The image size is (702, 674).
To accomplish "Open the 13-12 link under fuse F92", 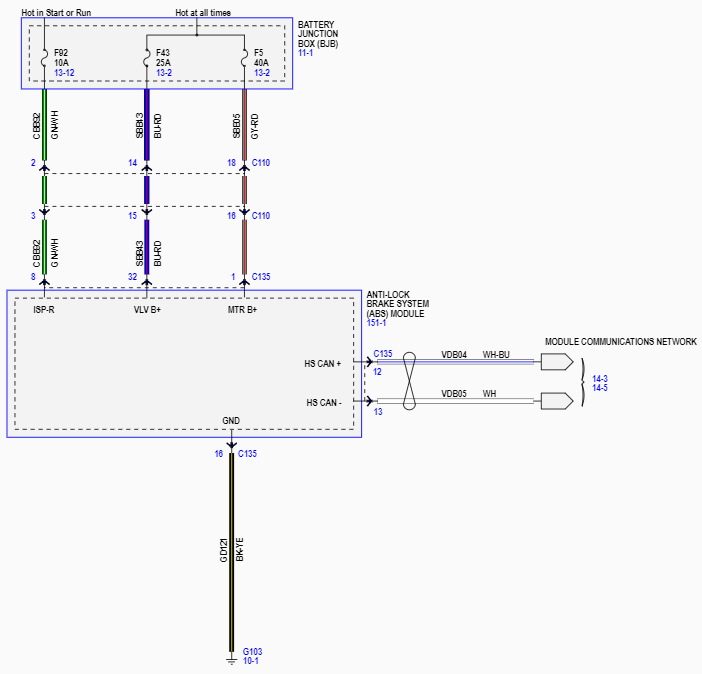I will [64, 73].
